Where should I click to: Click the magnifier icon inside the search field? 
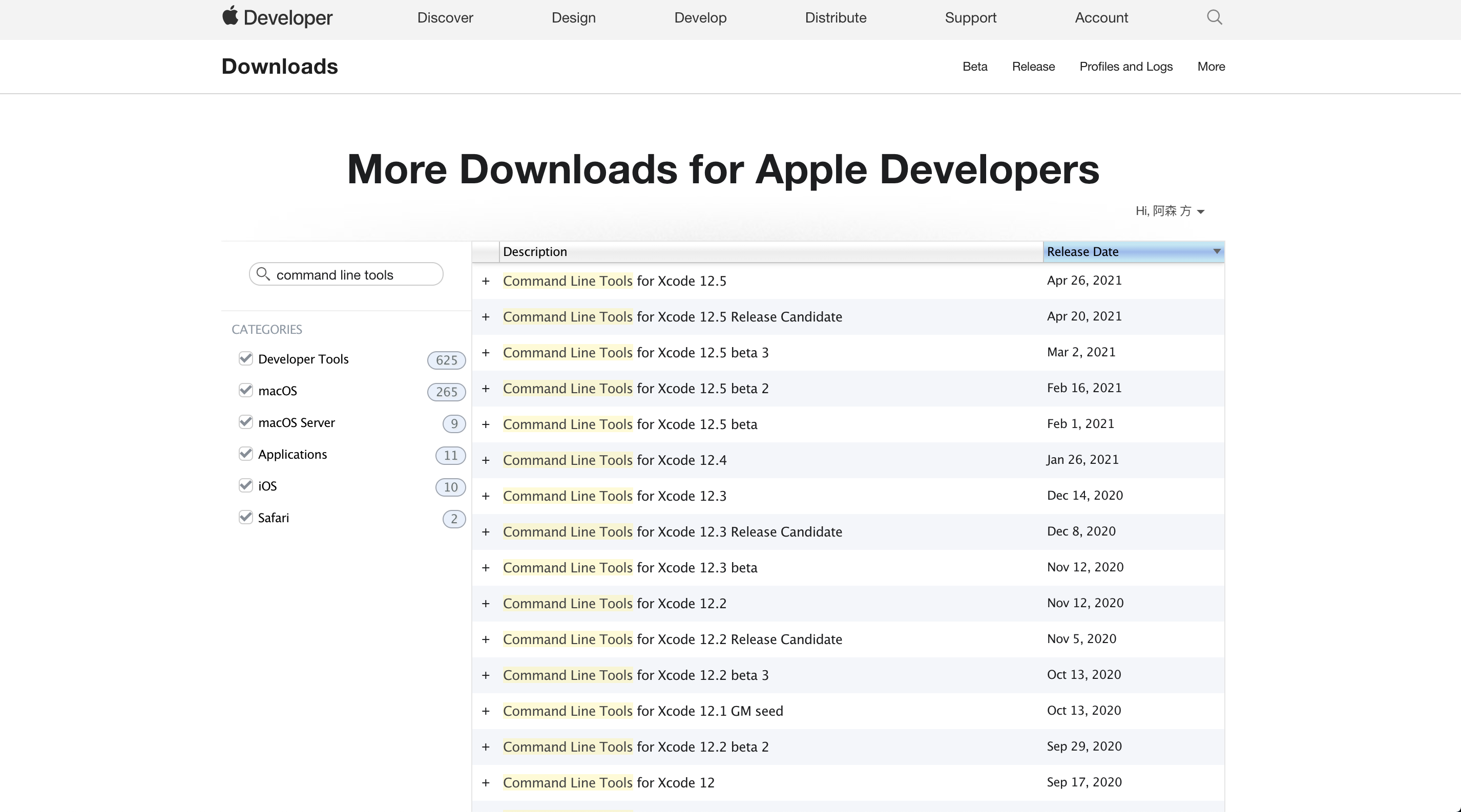(263, 274)
